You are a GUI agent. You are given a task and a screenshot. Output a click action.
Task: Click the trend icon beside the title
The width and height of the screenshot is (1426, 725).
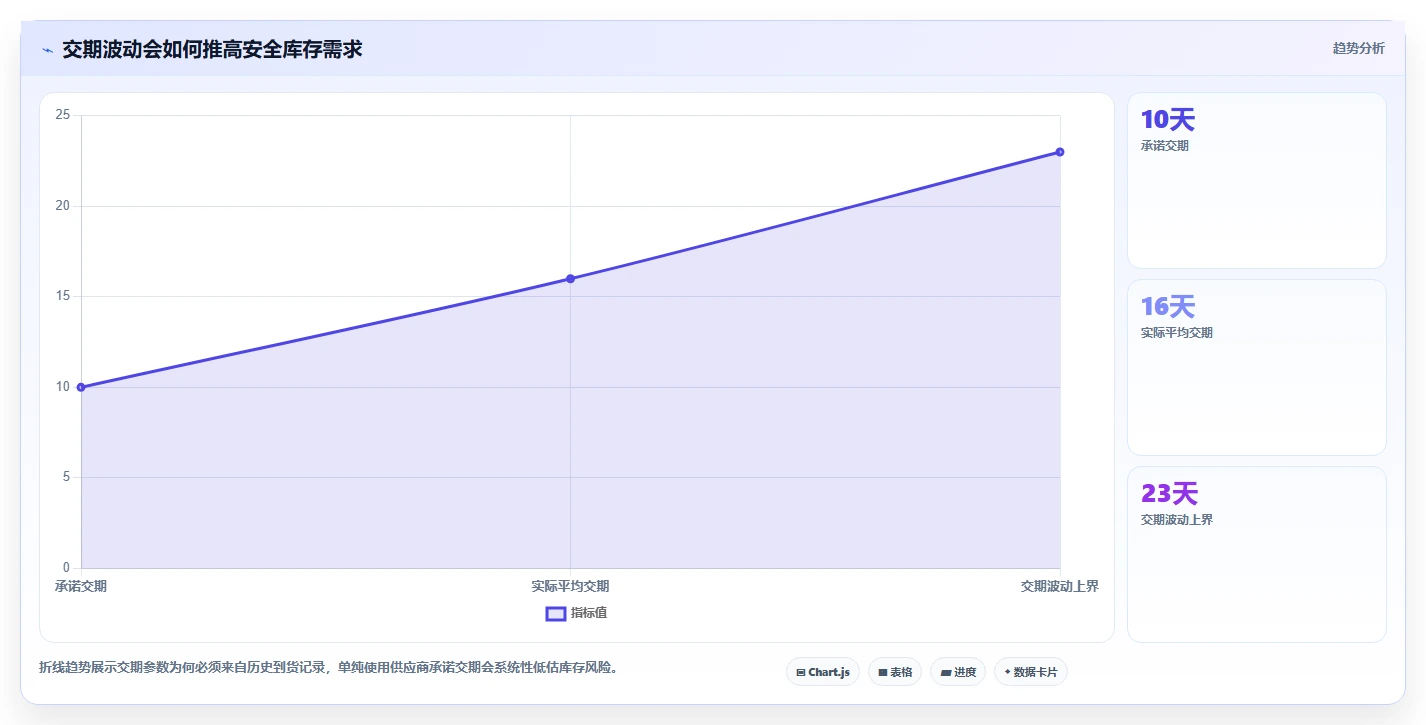tap(47, 50)
